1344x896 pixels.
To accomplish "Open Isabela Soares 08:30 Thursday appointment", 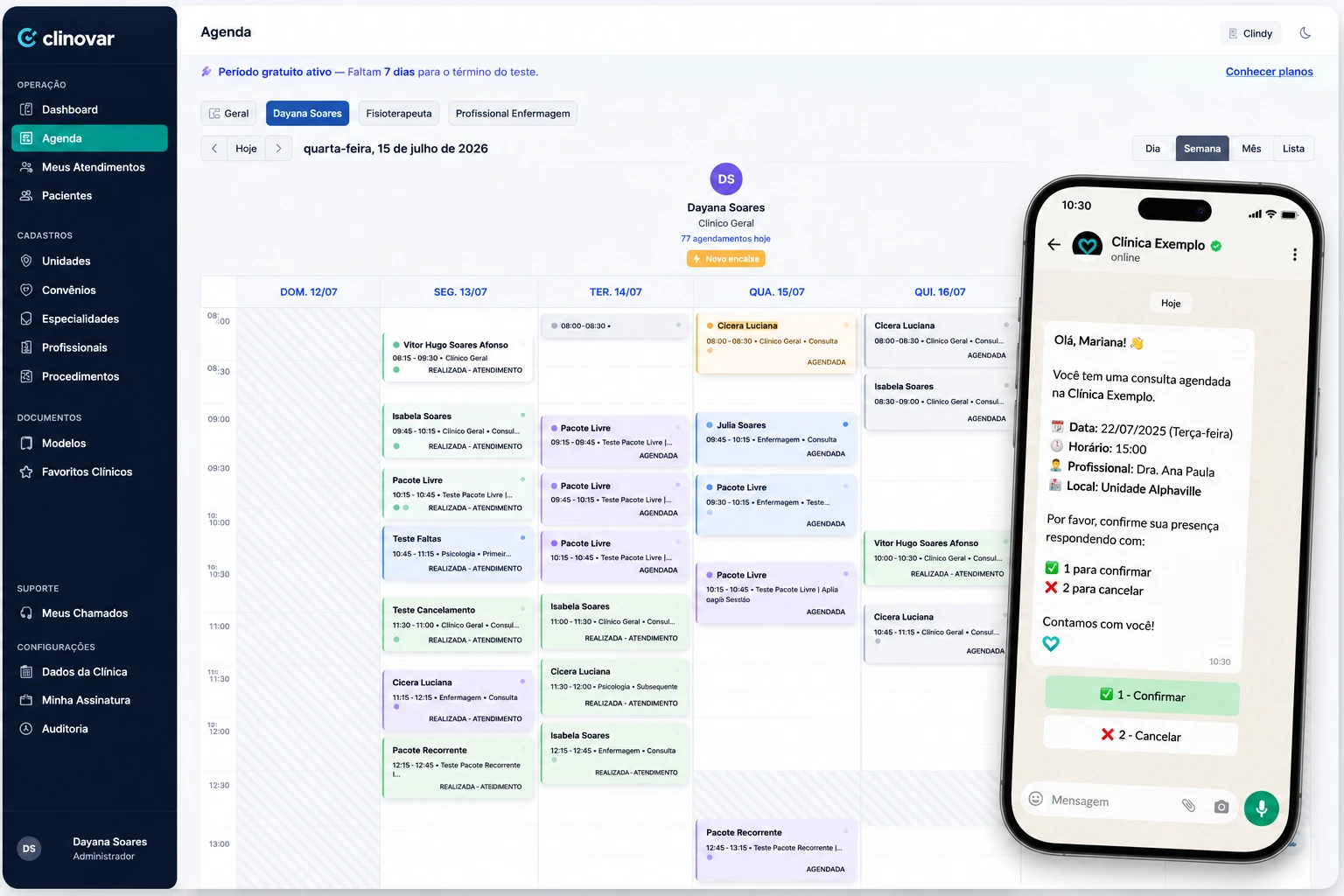I will point(939,402).
